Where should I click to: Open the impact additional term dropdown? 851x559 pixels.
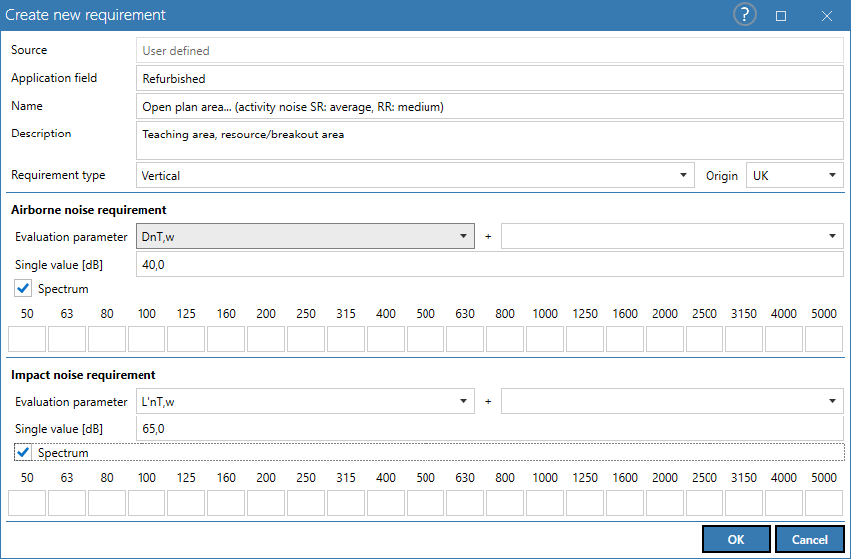pyautogui.click(x=672, y=401)
